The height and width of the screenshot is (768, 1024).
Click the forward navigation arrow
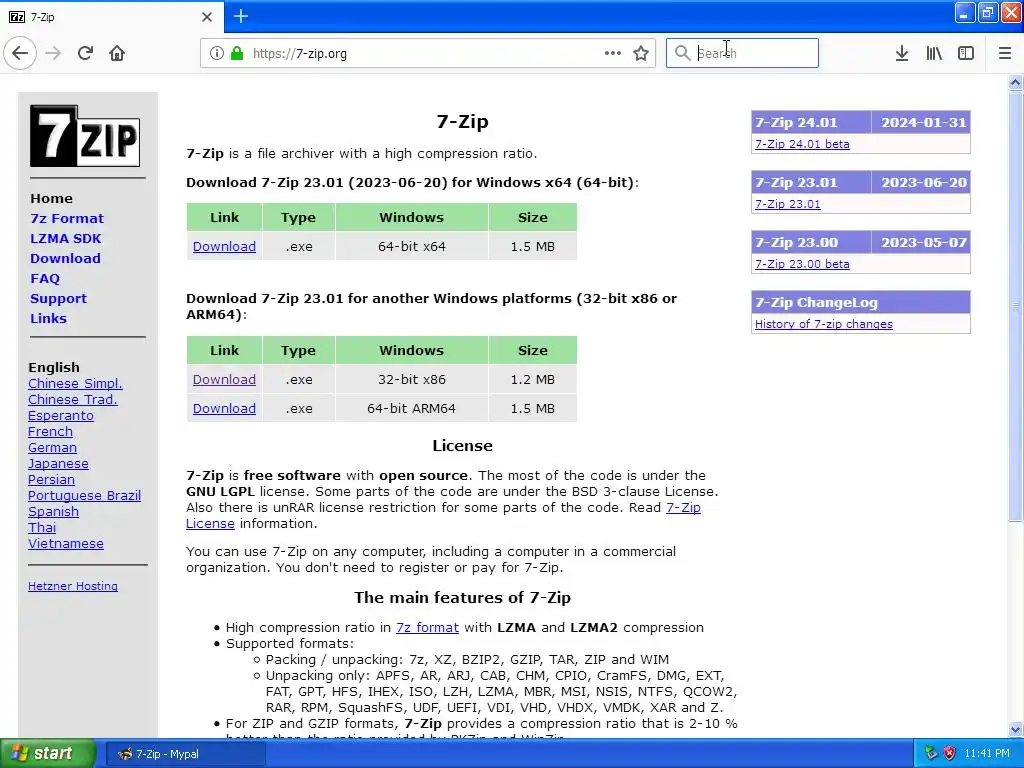[x=53, y=53]
